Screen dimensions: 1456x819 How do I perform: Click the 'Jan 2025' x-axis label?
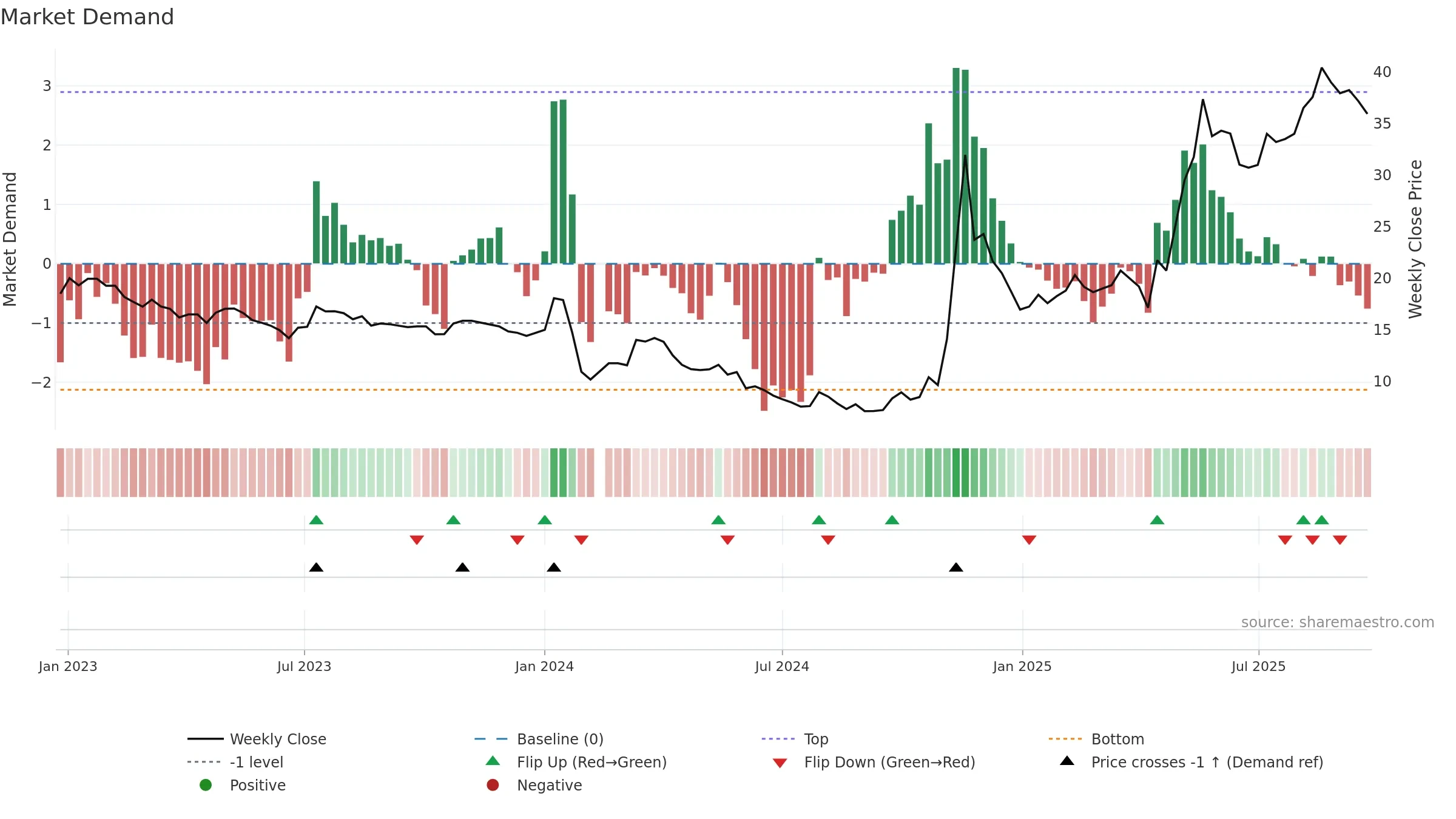click(1022, 666)
